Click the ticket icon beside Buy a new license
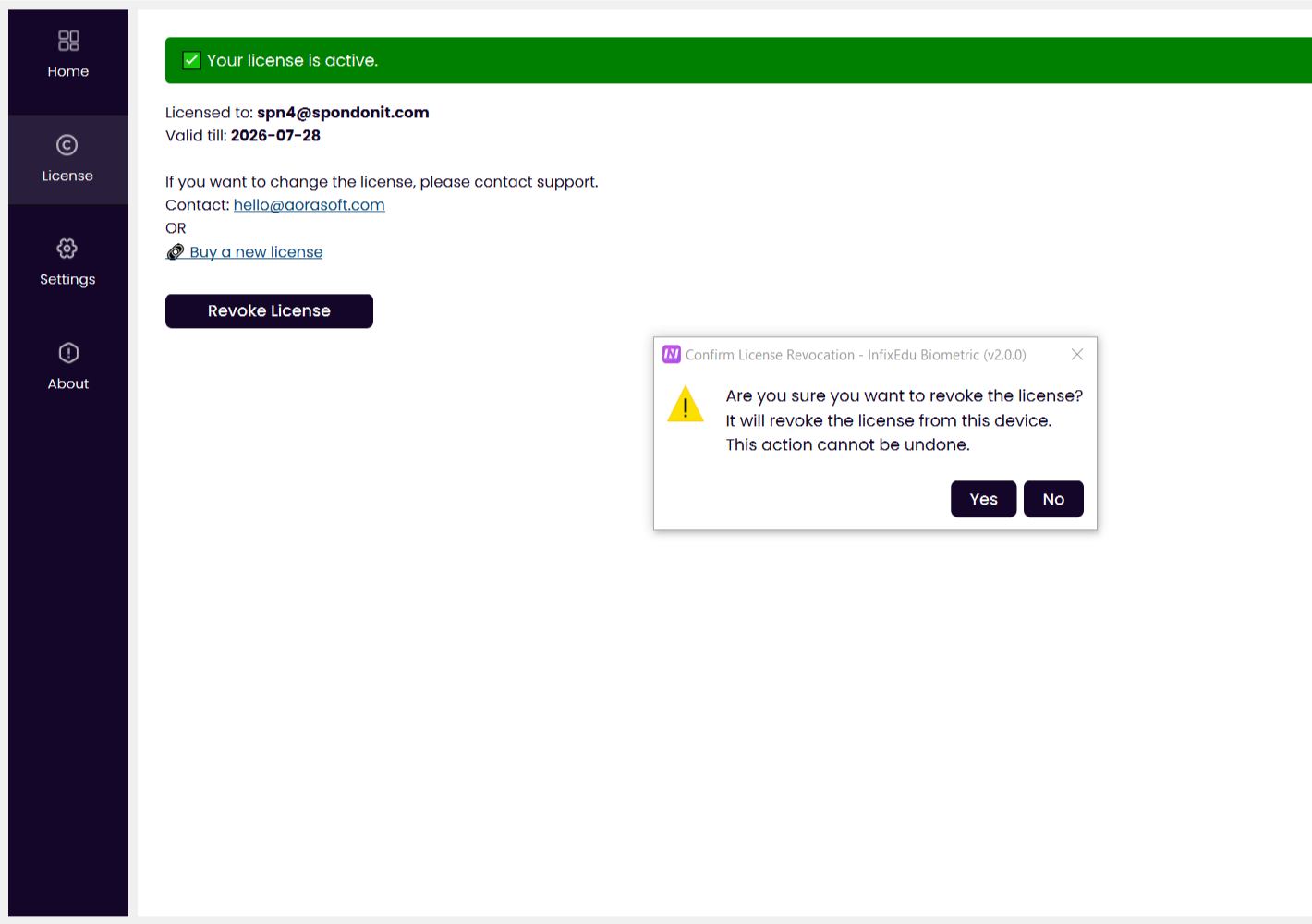This screenshot has width=1312, height=924. (176, 252)
